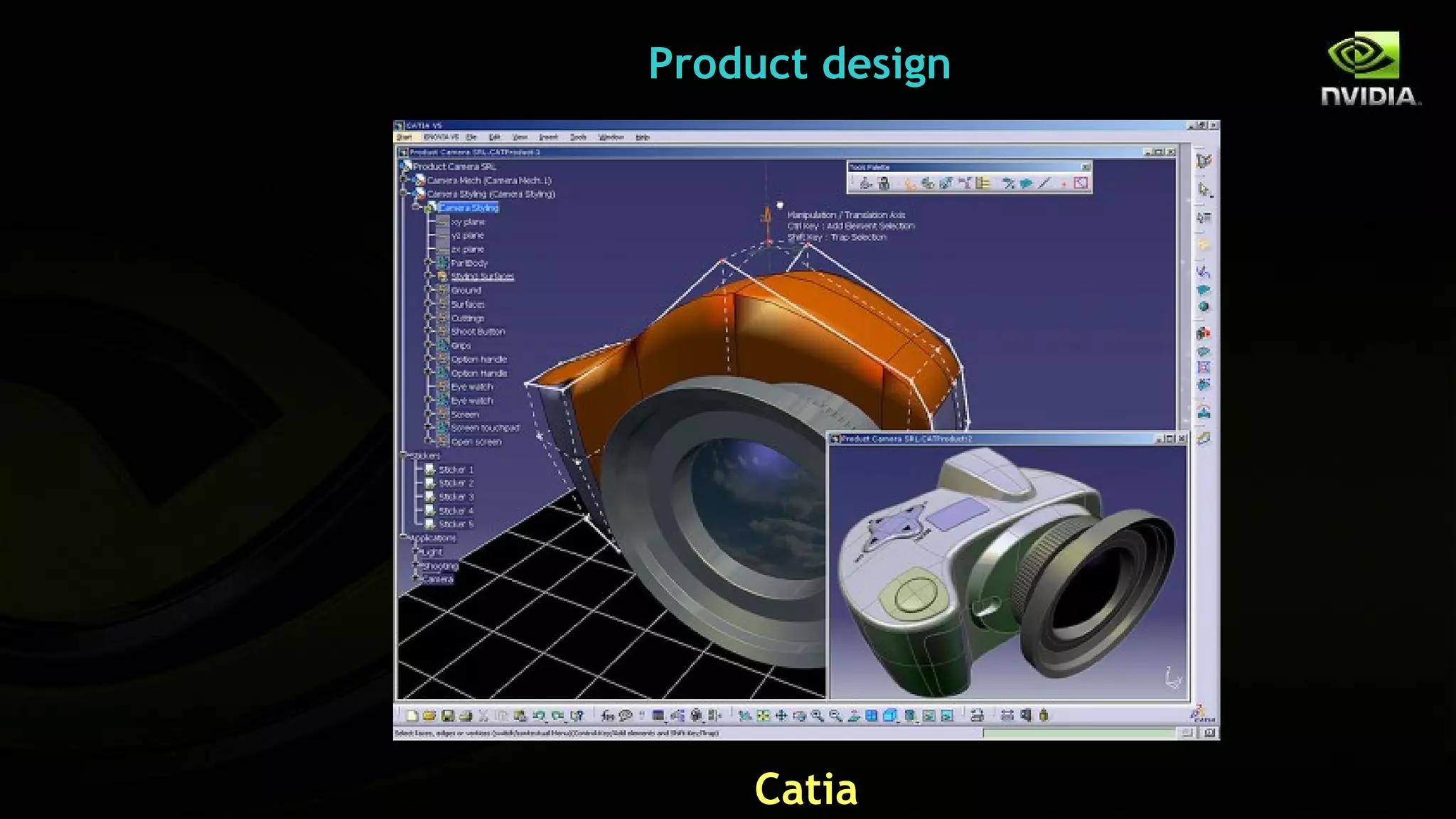Select the Screen touchpad tree item
Viewport: 1456px width, 819px height.
coord(485,428)
